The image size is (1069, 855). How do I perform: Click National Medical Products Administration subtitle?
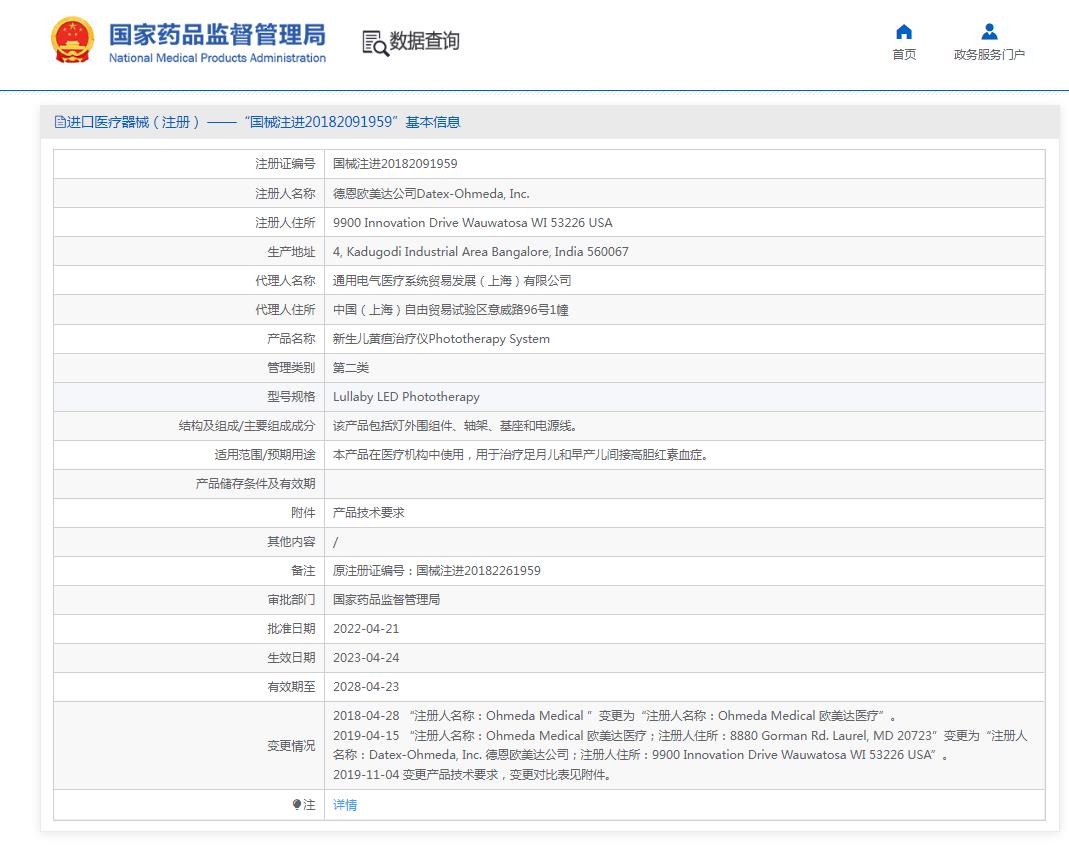(217, 58)
